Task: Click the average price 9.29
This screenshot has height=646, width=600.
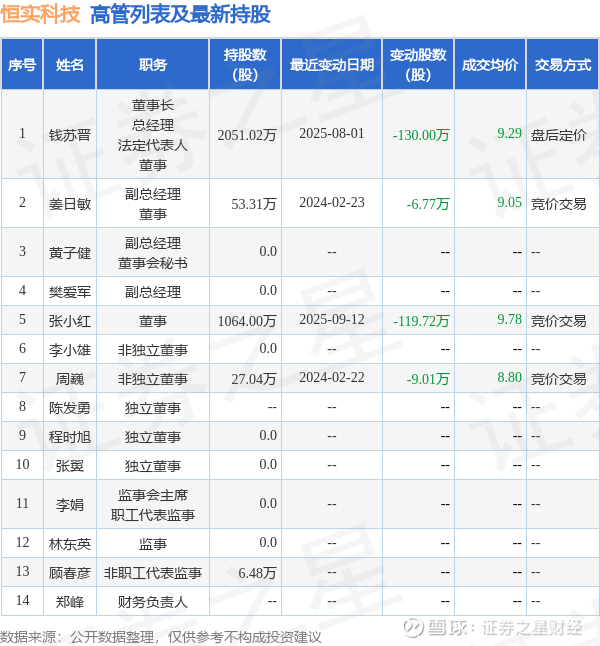Action: (x=509, y=133)
